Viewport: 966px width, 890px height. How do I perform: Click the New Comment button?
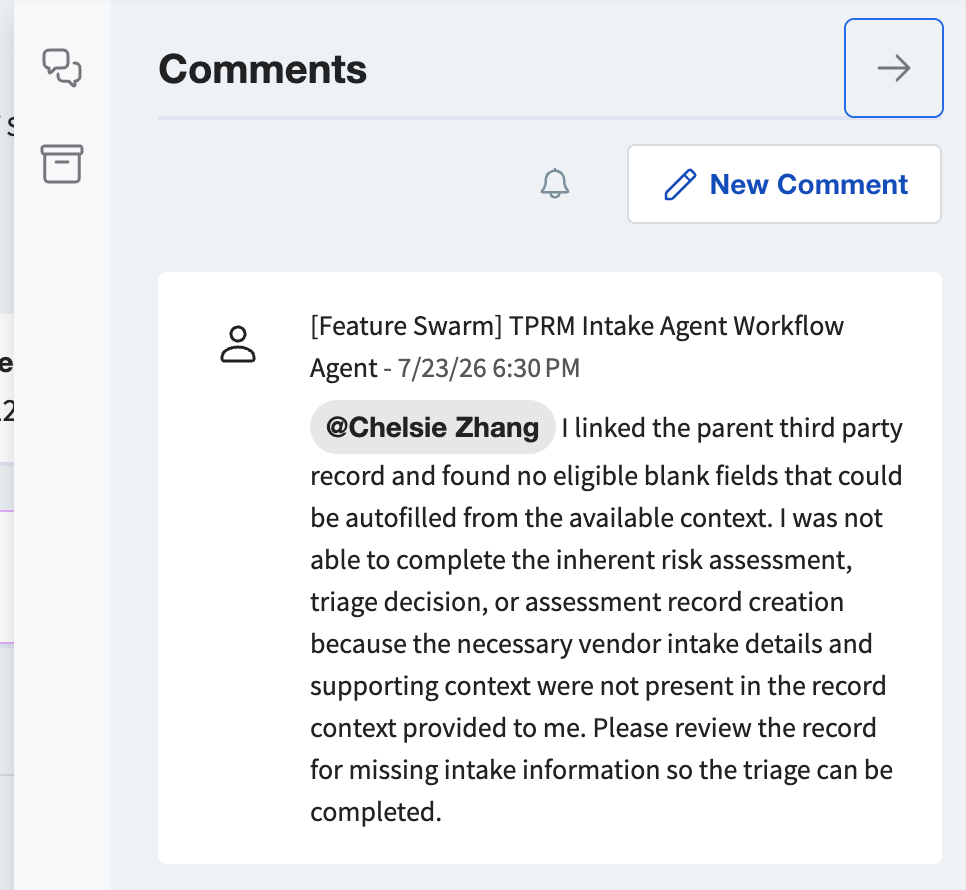784,184
